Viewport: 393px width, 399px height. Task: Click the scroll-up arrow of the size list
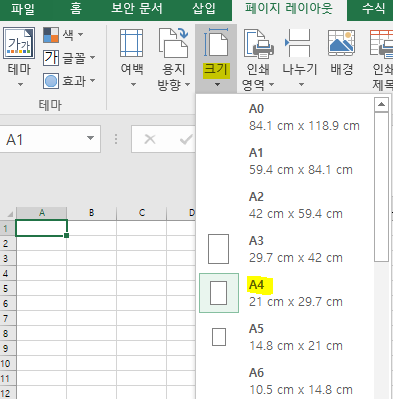click(x=381, y=105)
